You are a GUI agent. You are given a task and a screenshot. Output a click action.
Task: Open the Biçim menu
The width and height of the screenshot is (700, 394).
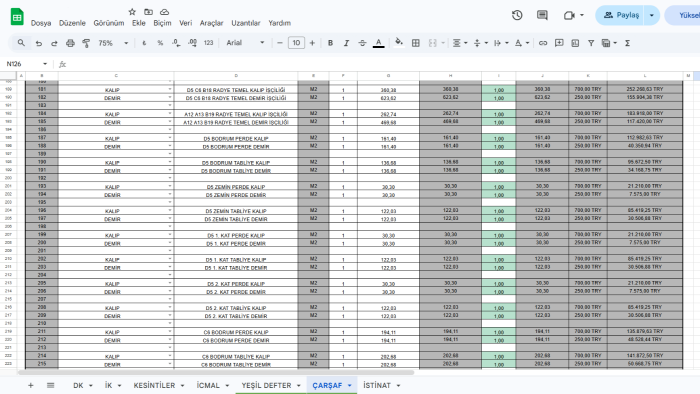(162, 23)
